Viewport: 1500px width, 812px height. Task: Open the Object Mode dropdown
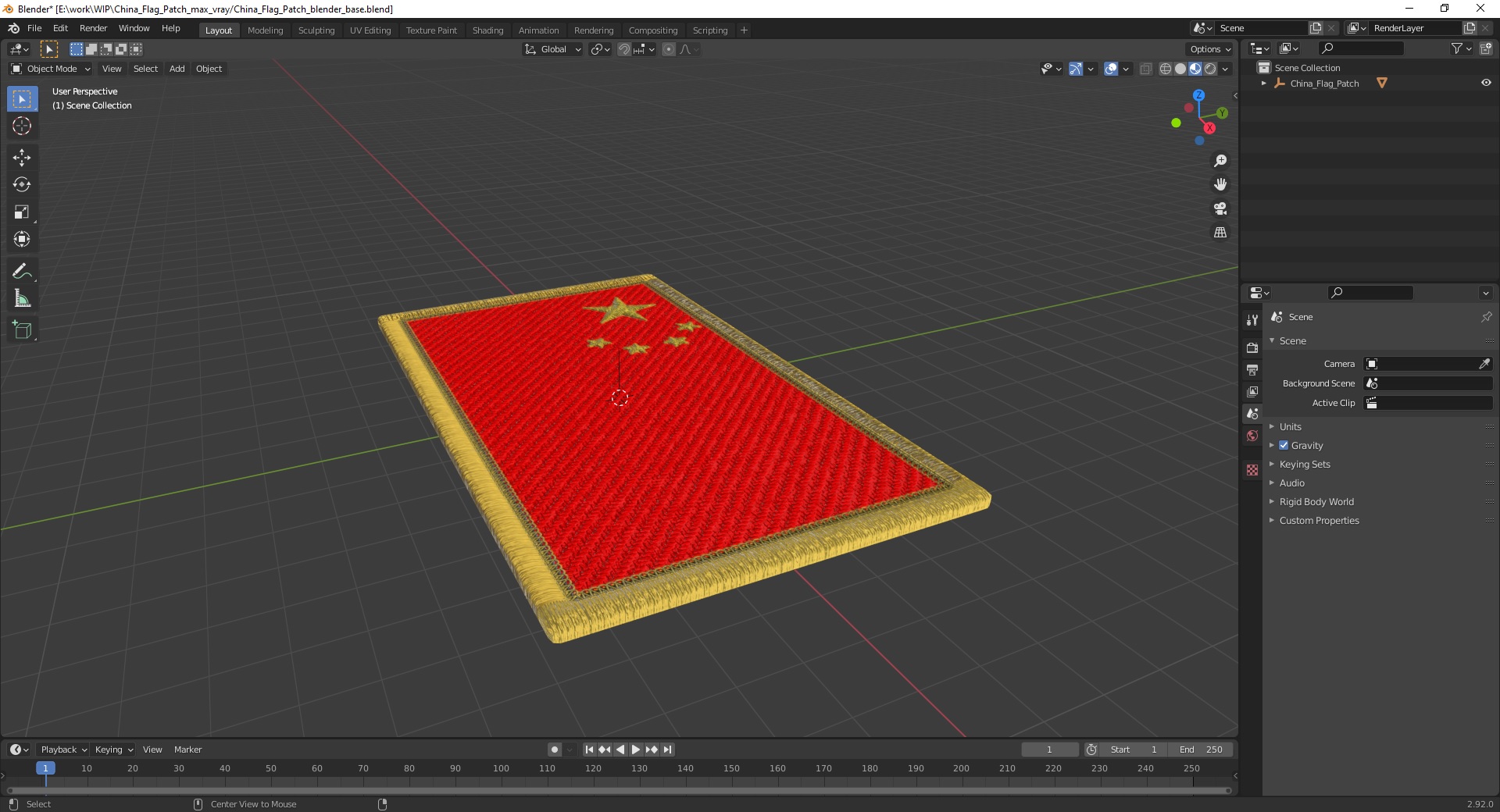(51, 69)
